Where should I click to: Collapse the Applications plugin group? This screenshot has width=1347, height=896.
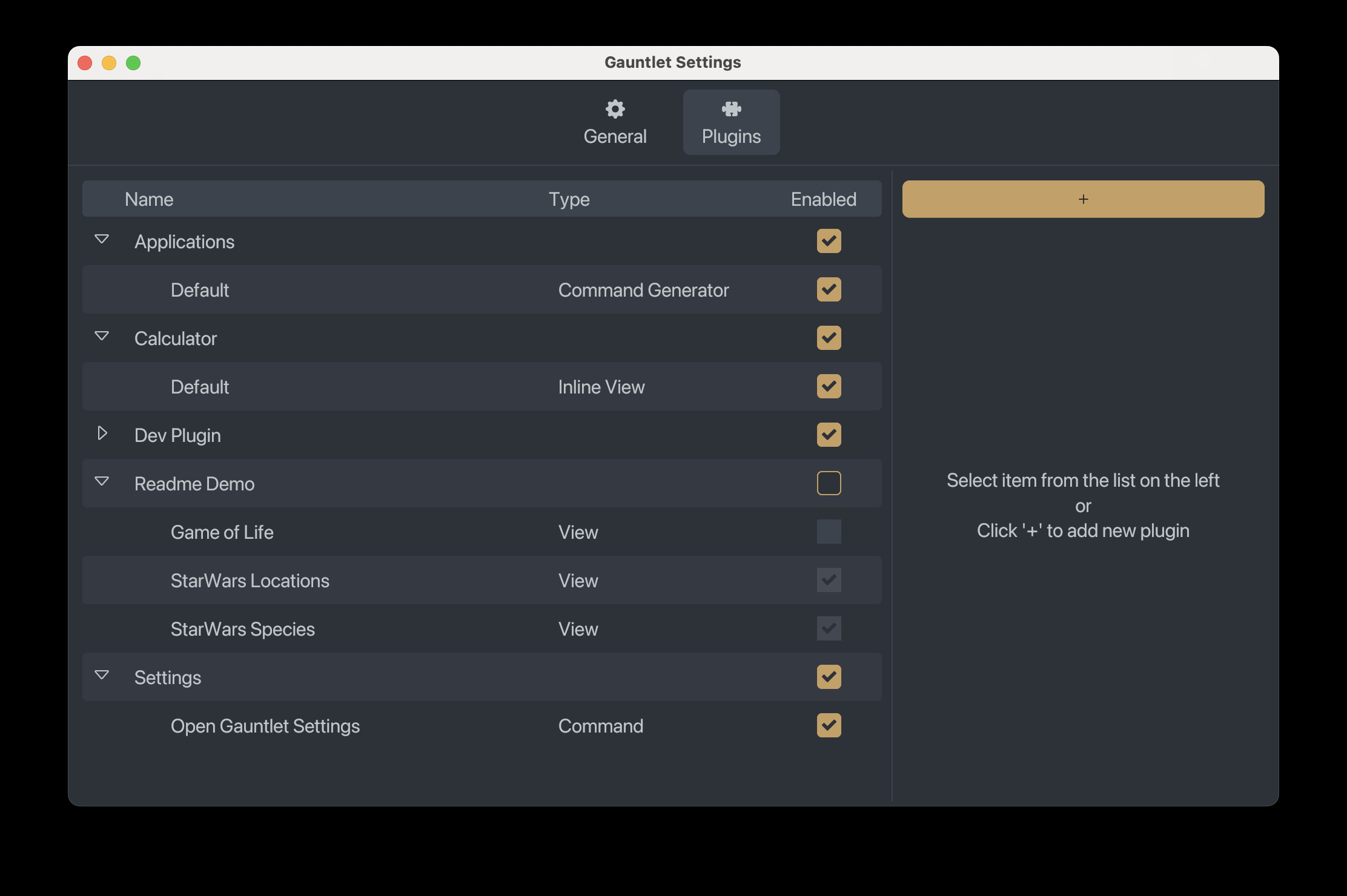click(x=102, y=240)
